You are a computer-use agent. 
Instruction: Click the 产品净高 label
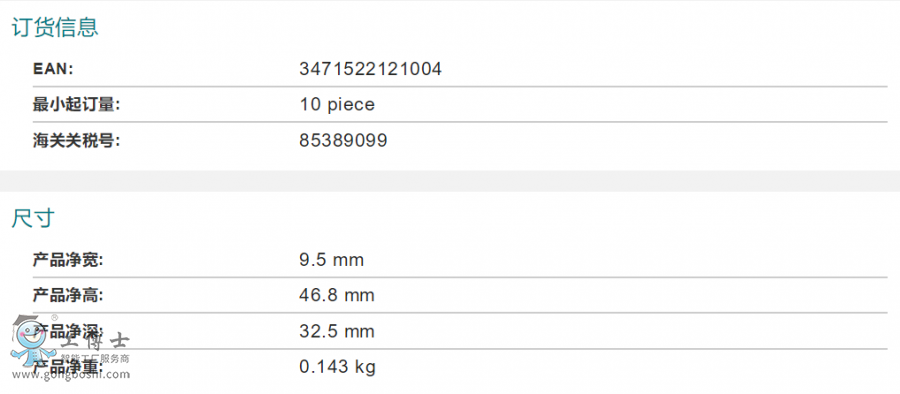68,296
